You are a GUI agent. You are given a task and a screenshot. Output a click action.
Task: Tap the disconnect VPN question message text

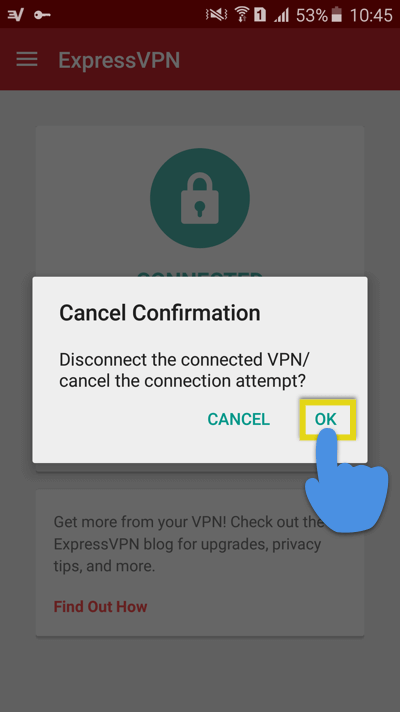[x=184, y=371]
